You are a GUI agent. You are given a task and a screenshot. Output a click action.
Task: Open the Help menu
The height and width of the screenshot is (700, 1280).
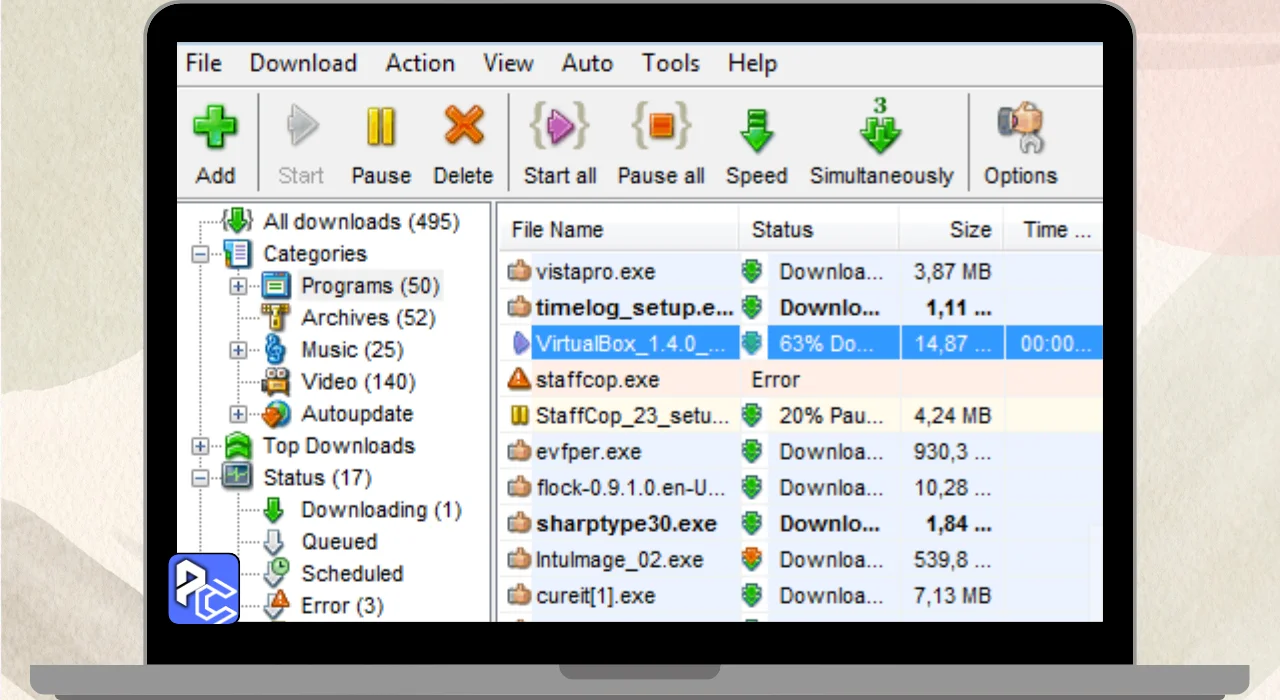point(752,63)
